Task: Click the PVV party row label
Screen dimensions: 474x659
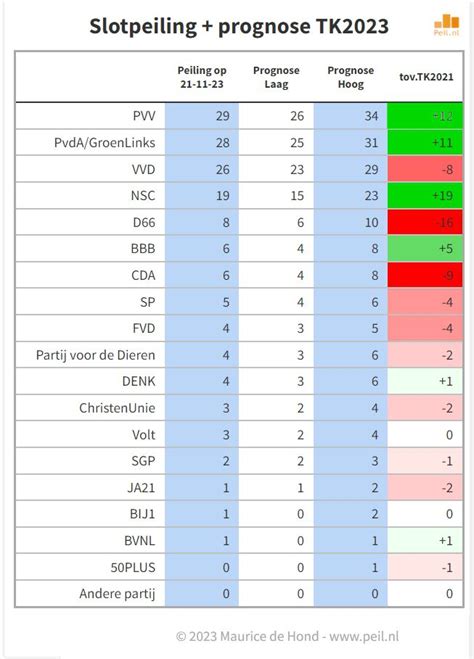Action: 144,116
